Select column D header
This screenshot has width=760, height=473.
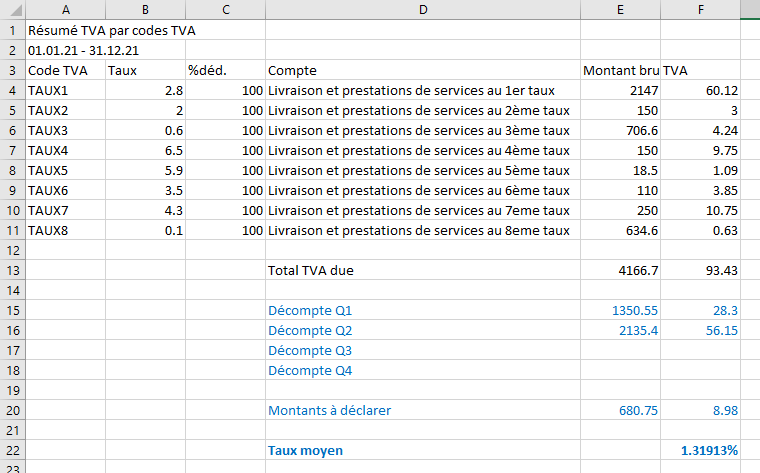[x=423, y=10]
